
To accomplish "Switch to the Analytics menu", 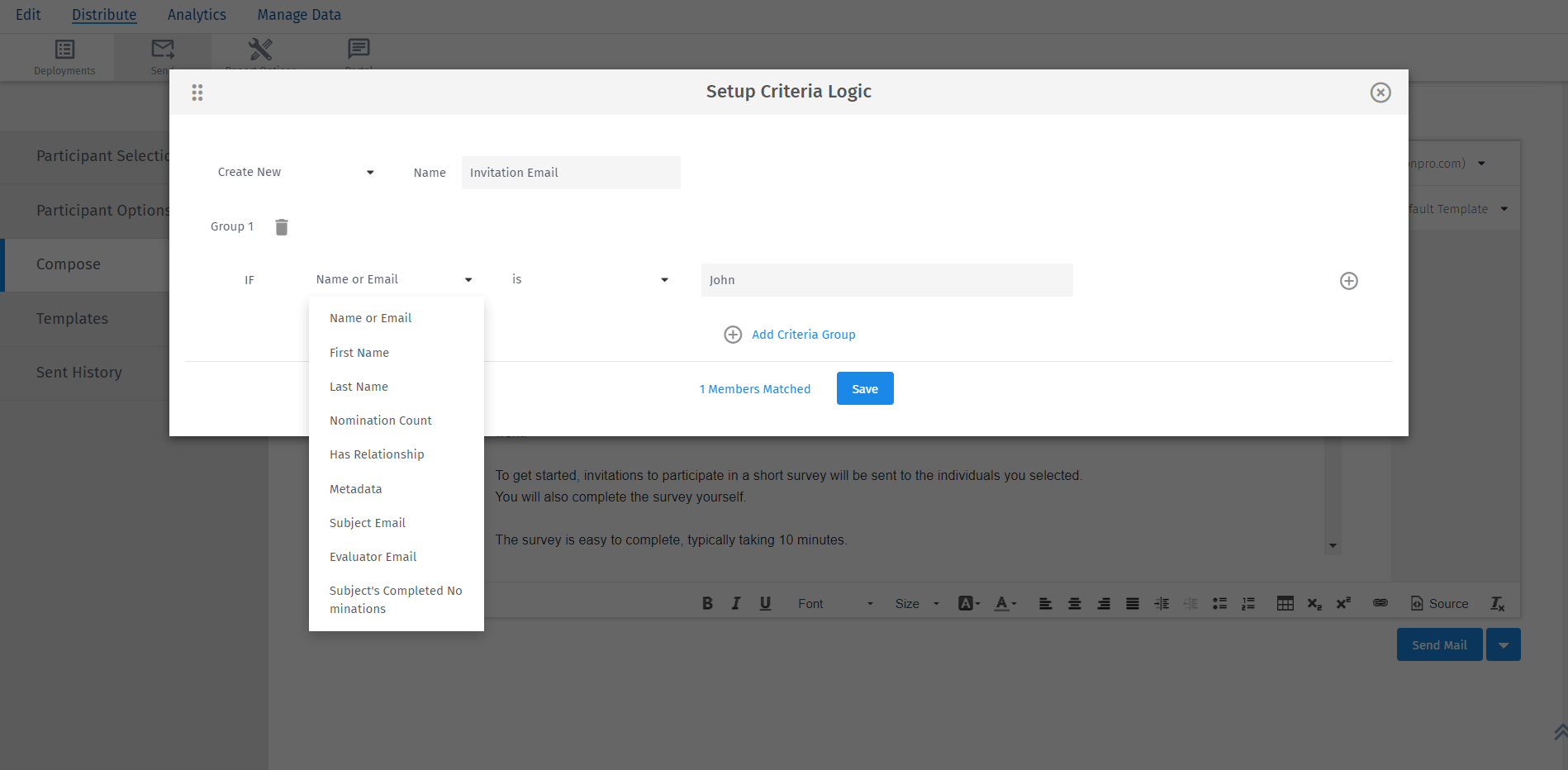I will (x=196, y=14).
